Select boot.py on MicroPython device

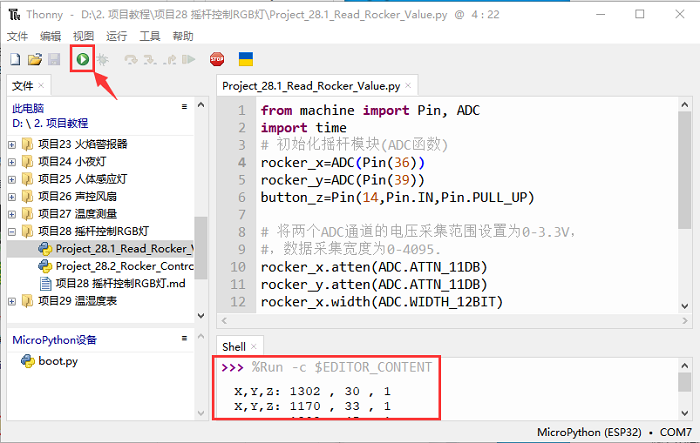(58, 361)
